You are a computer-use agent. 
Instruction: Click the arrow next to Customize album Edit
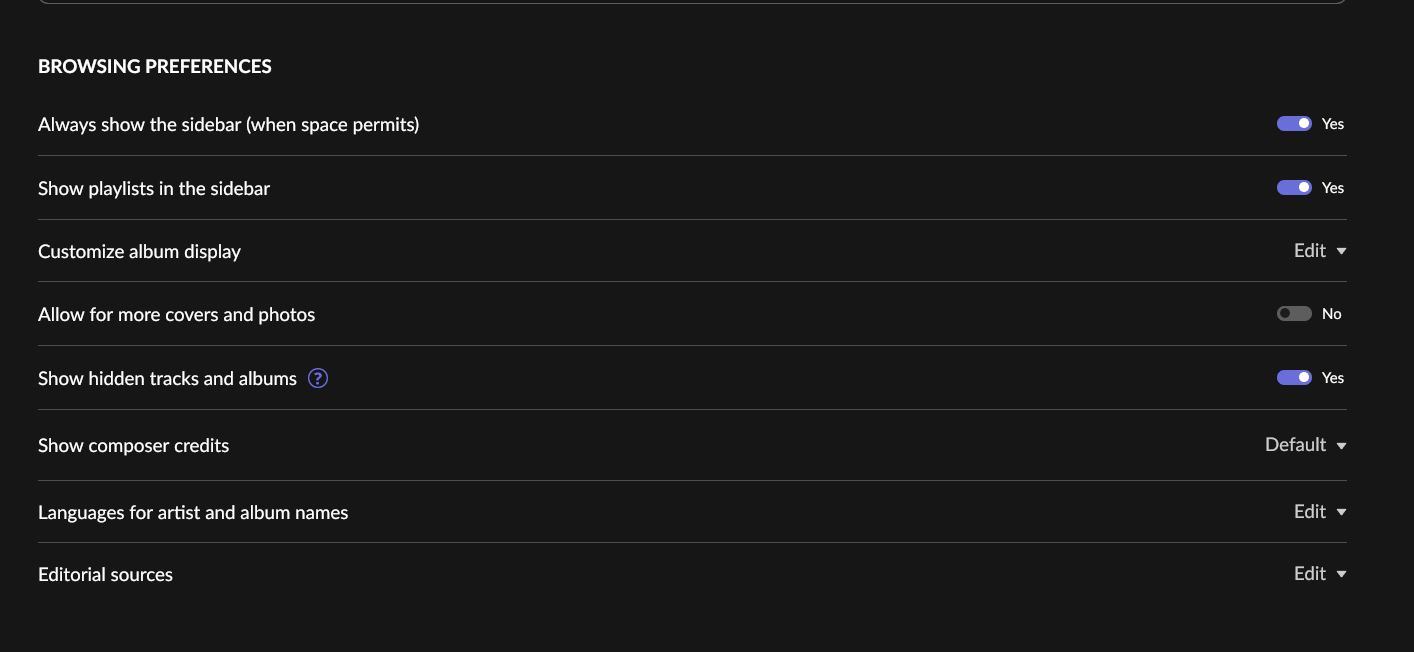tap(1342, 251)
